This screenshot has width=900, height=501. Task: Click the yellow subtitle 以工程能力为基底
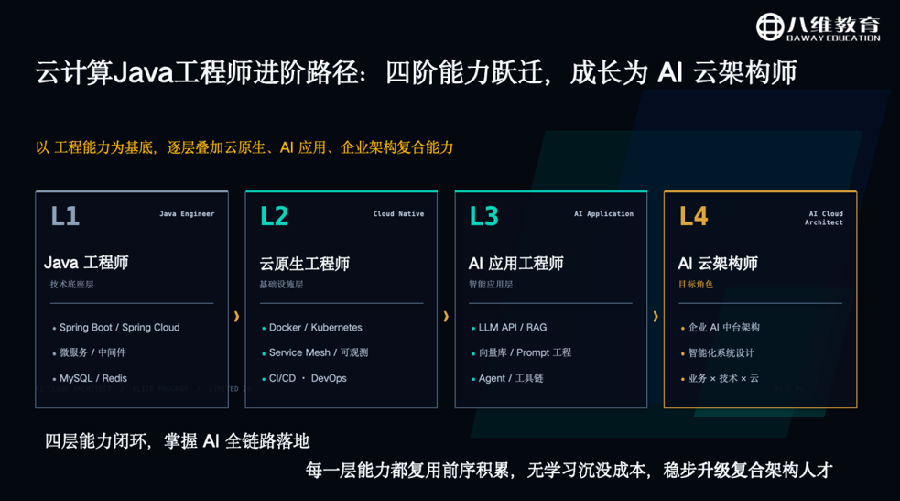(96, 148)
